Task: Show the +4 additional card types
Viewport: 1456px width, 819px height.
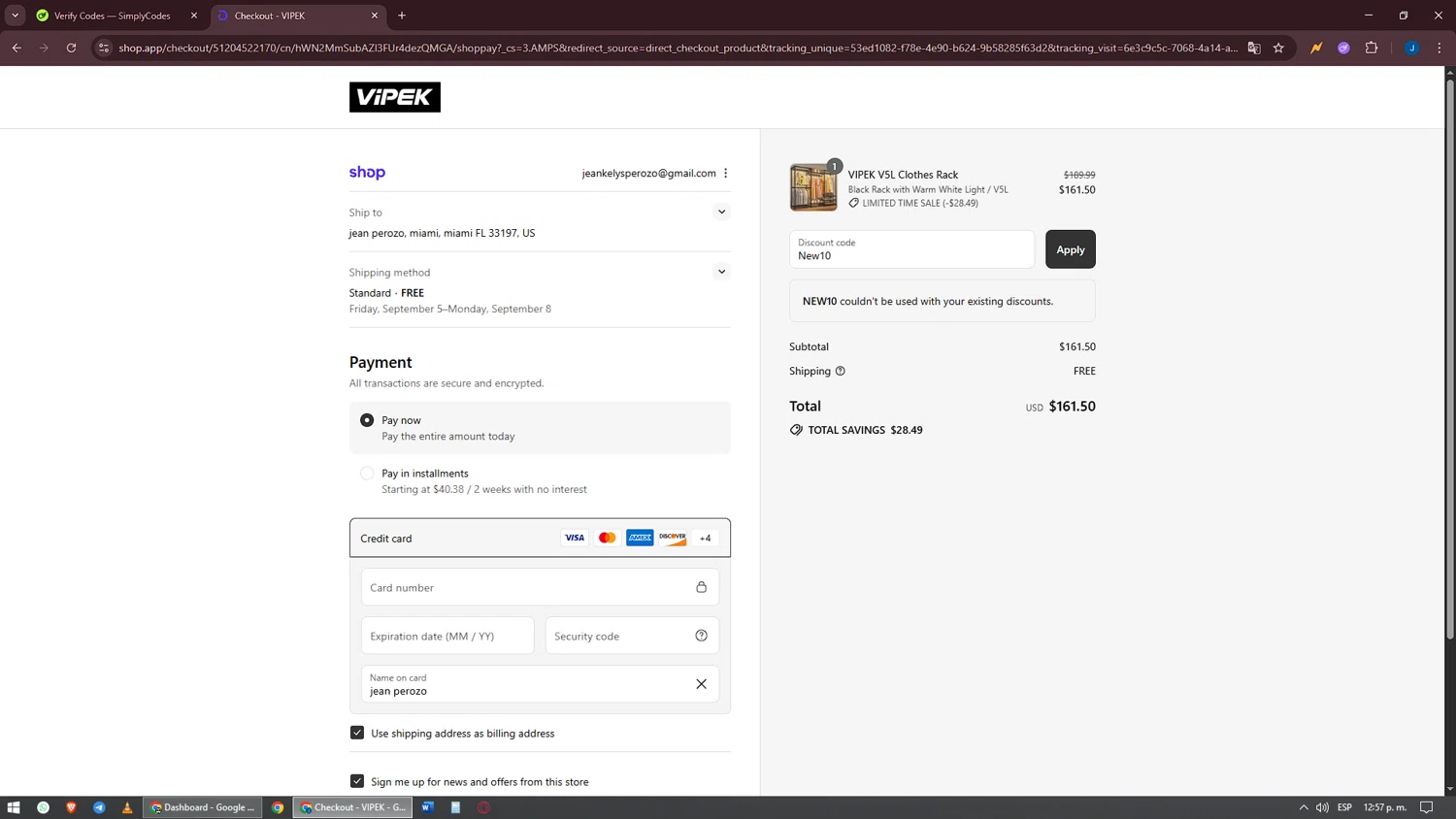Action: coord(706,538)
